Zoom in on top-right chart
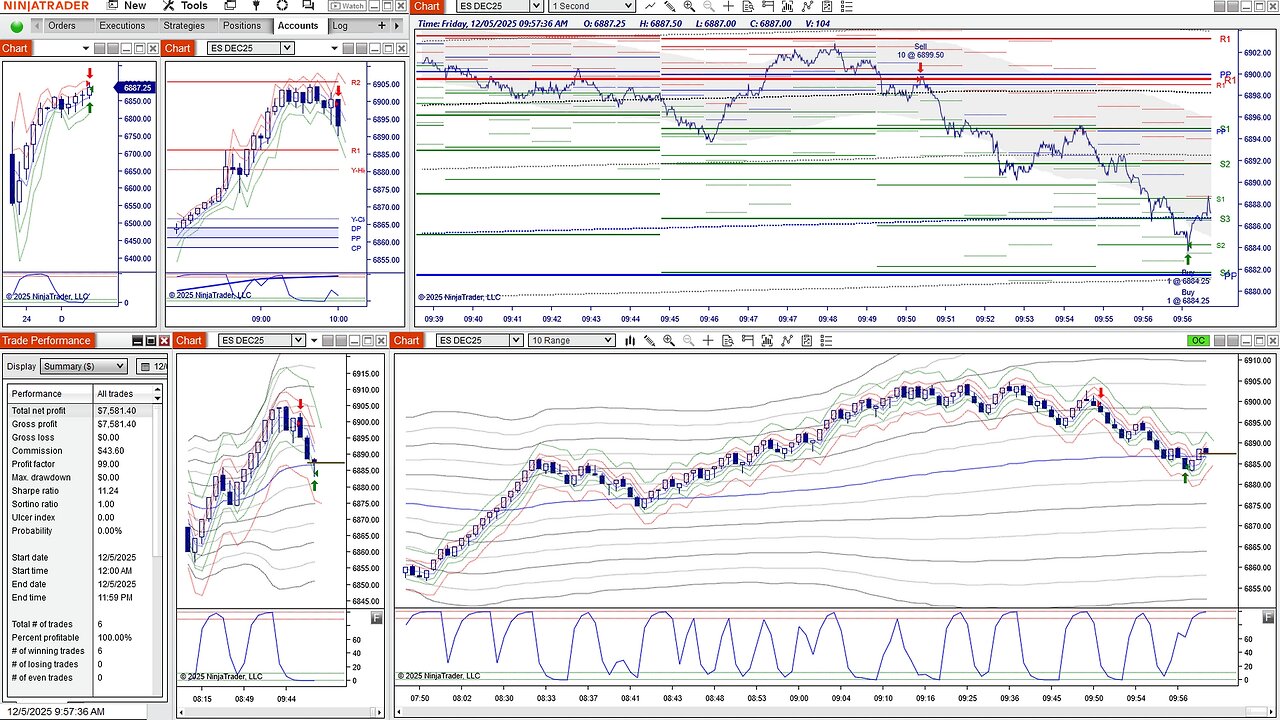This screenshot has width=1280, height=720. (x=689, y=6)
